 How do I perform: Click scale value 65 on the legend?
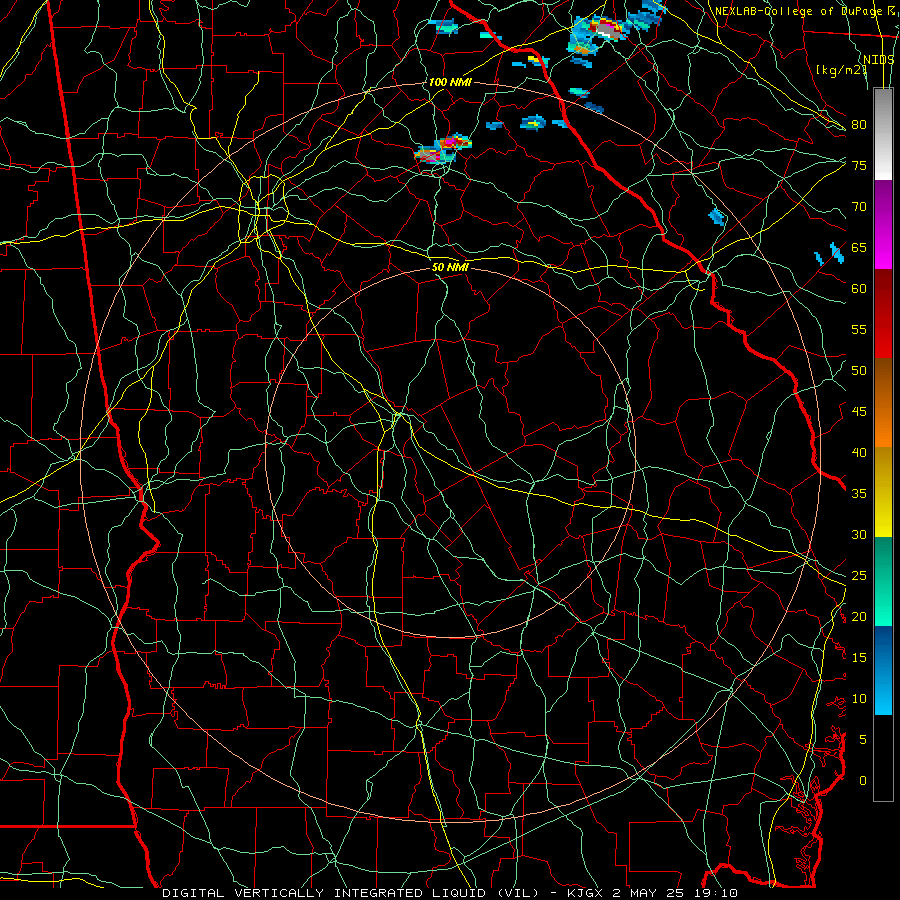coord(859,247)
